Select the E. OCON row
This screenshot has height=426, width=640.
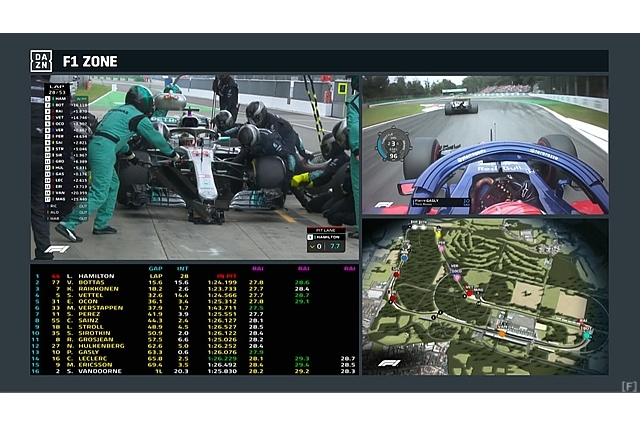[194, 302]
